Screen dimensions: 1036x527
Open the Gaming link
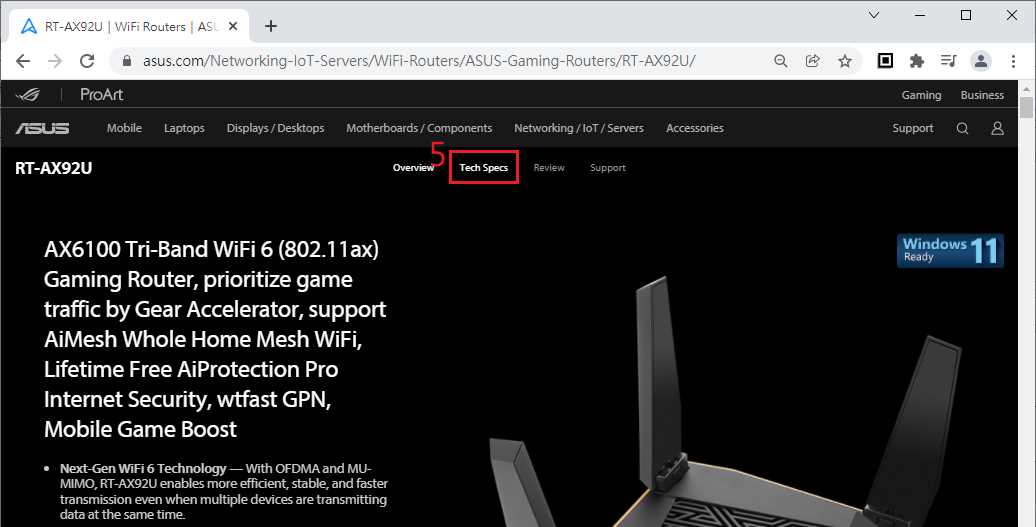pos(921,95)
